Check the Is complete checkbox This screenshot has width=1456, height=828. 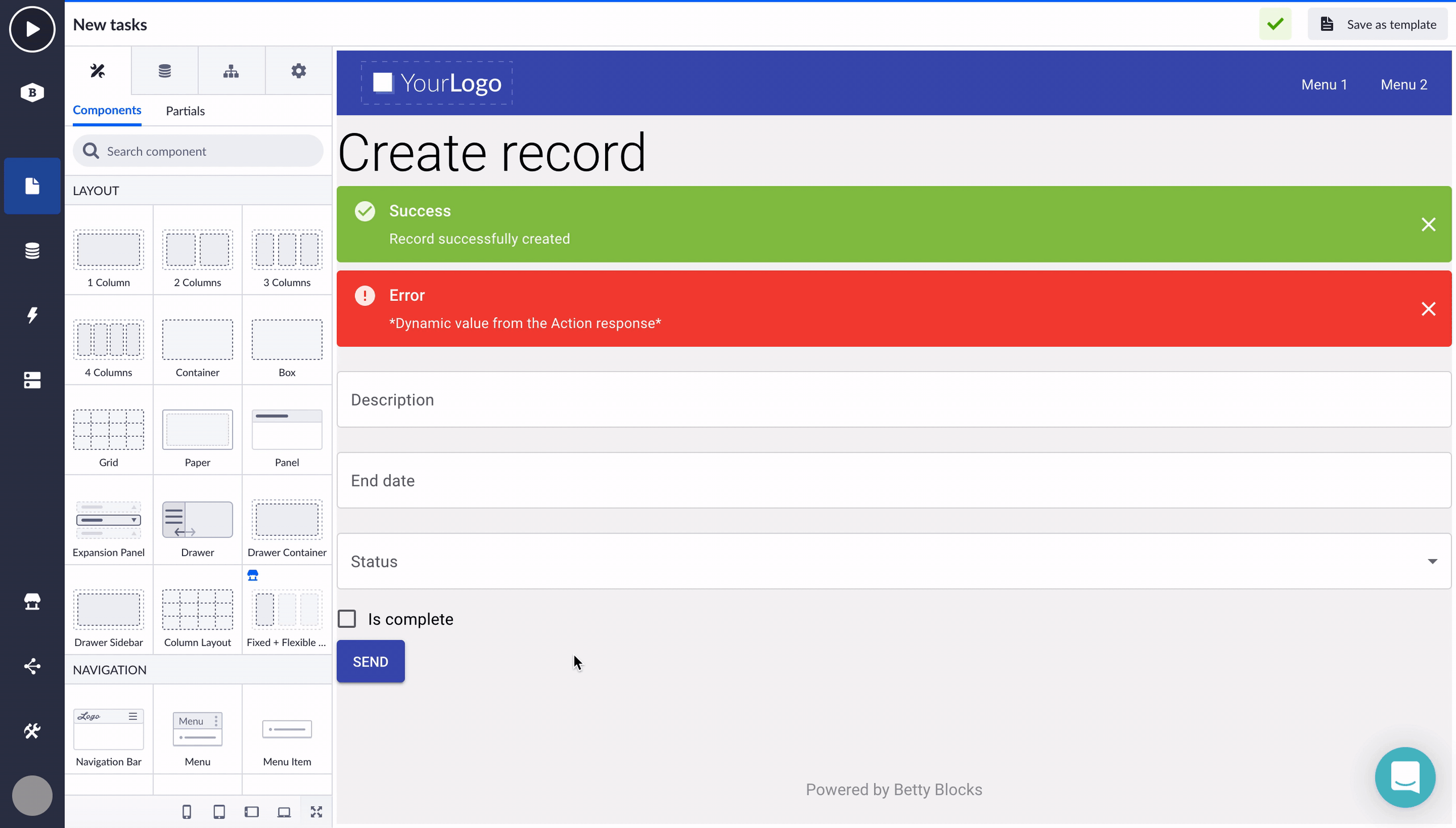(347, 619)
